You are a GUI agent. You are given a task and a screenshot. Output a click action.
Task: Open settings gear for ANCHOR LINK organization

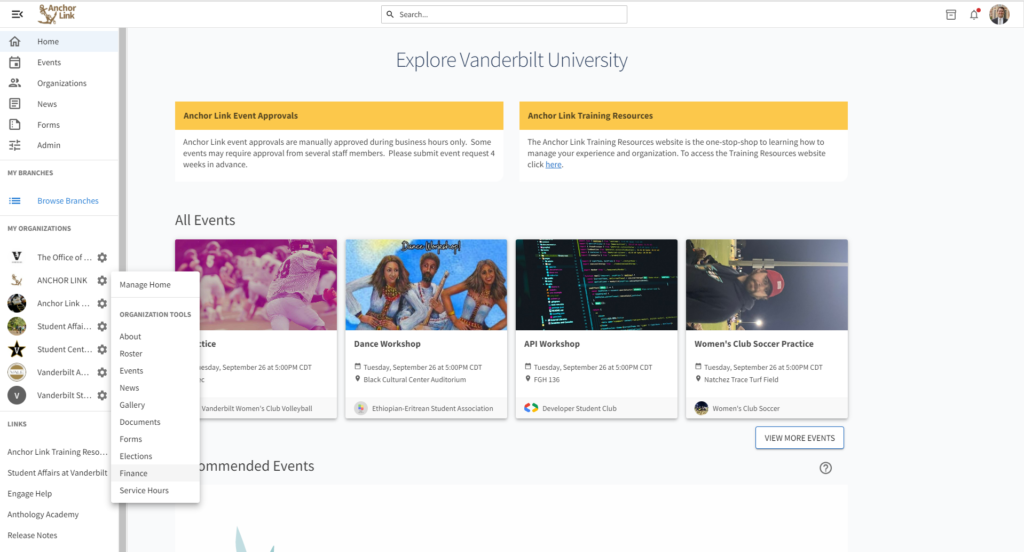coord(102,280)
